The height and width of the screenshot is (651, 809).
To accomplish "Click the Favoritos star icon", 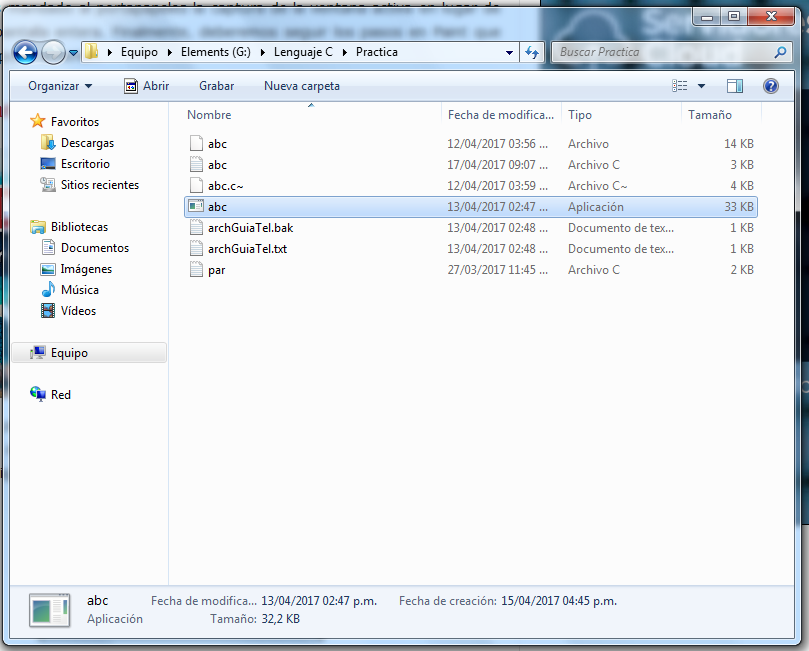I will 38,121.
